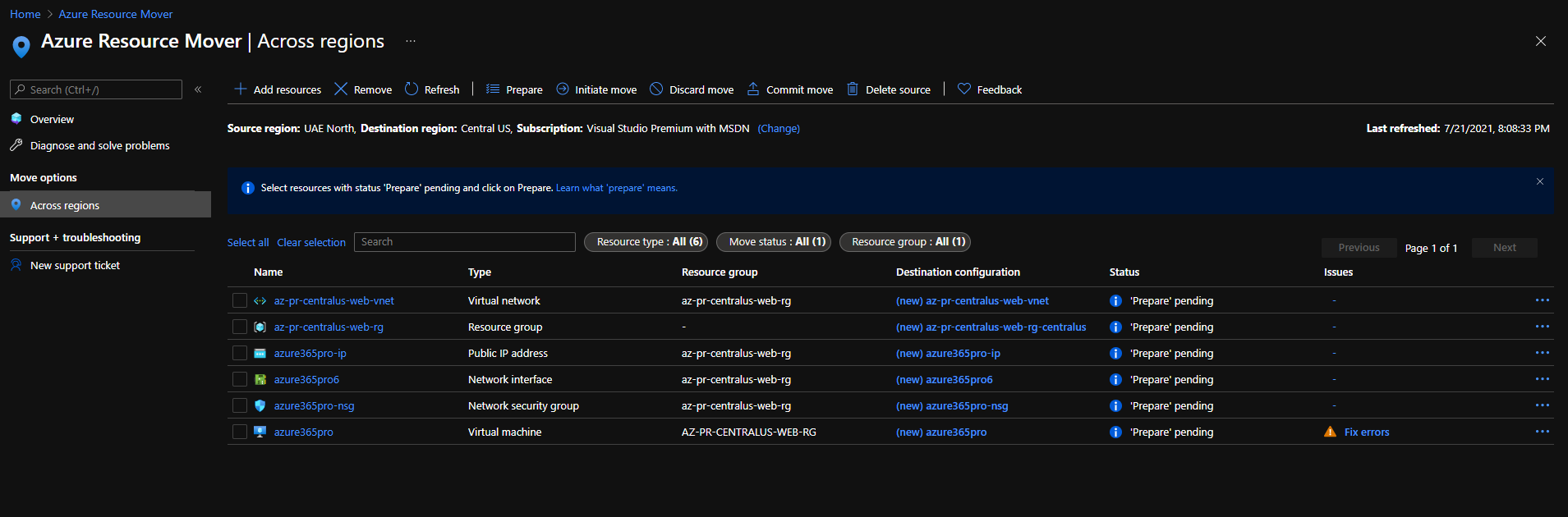Image resolution: width=1568 pixels, height=517 pixels.
Task: Sort by the Name column header
Action: (x=268, y=272)
